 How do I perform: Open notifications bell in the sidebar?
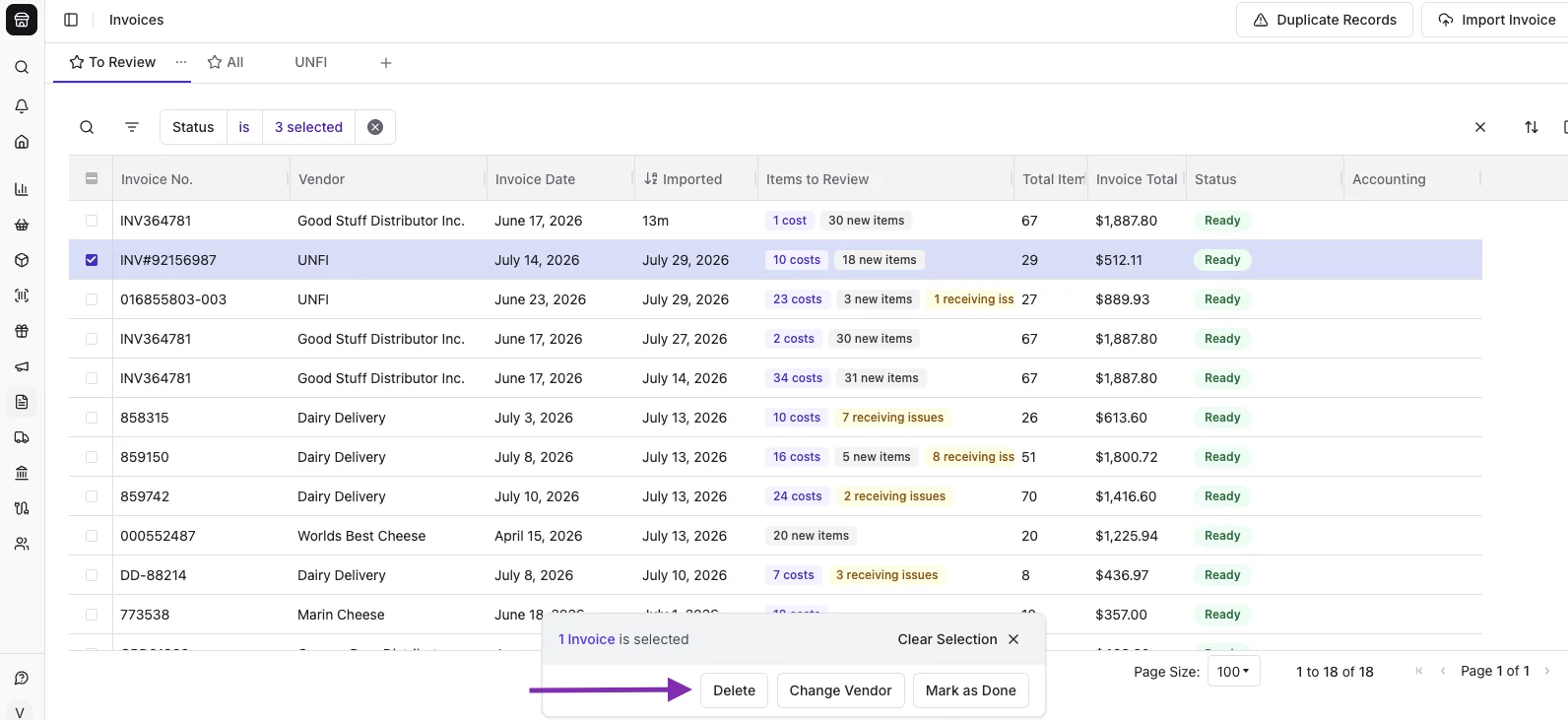click(22, 105)
